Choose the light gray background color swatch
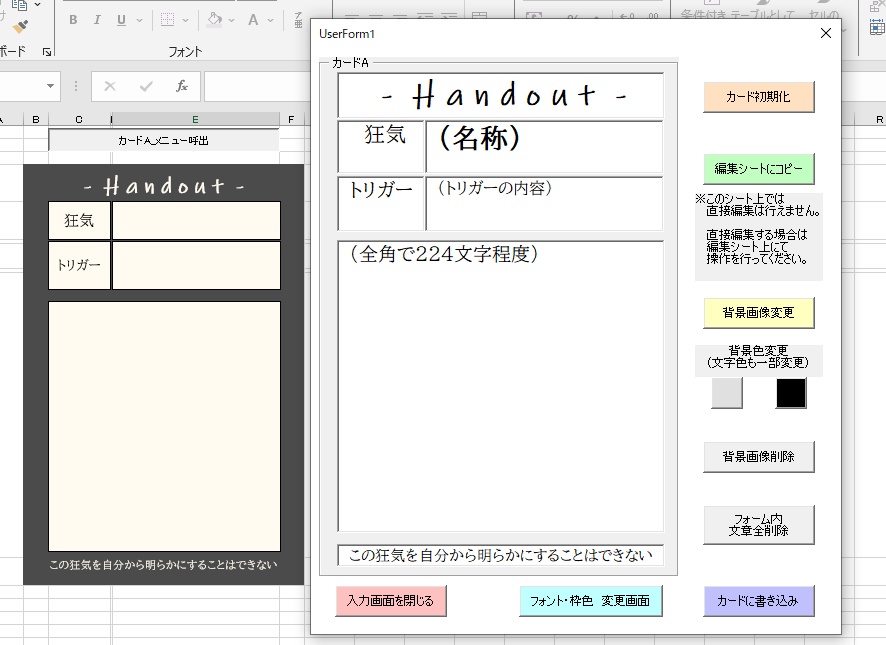 727,393
